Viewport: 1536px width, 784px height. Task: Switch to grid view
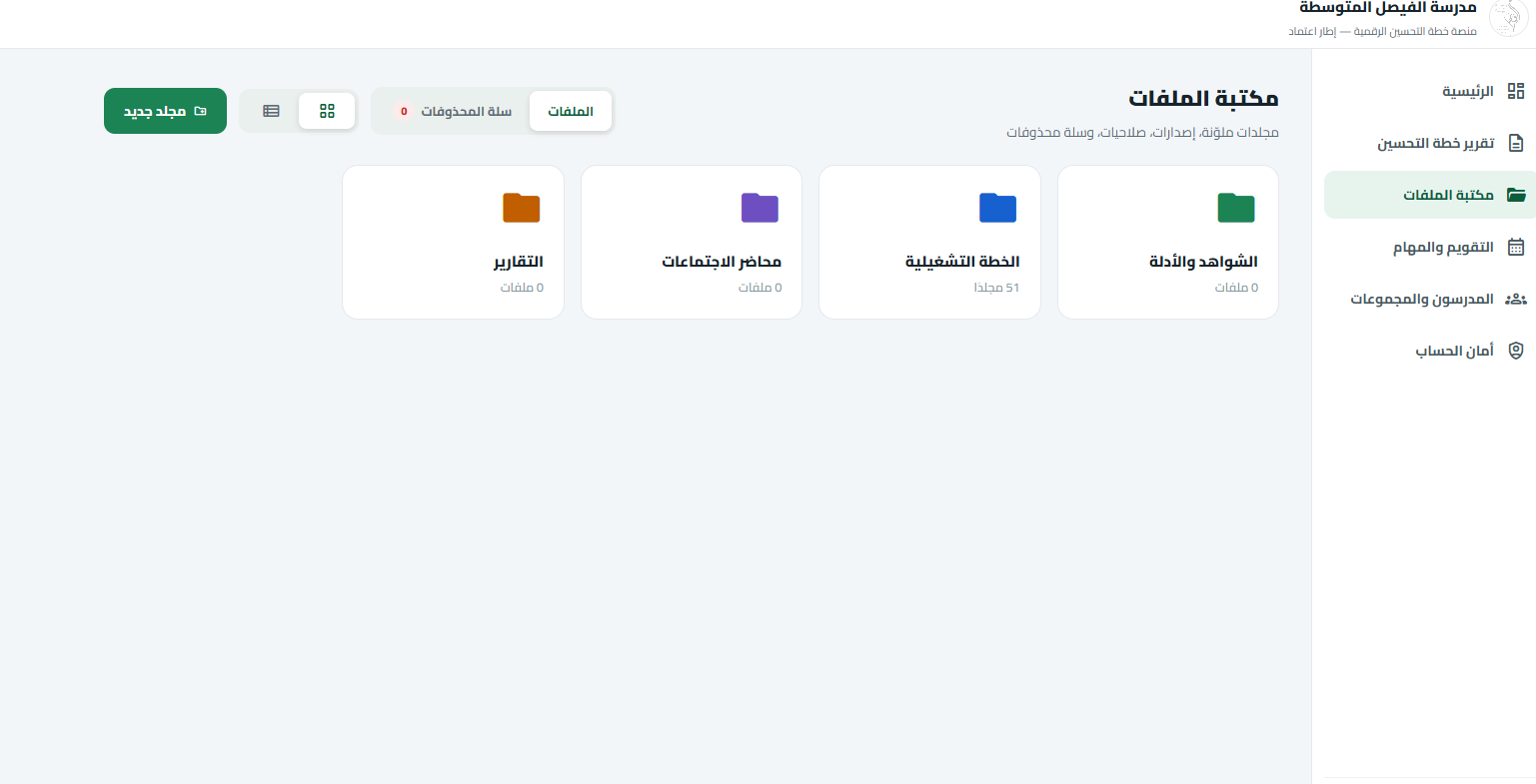(x=327, y=111)
